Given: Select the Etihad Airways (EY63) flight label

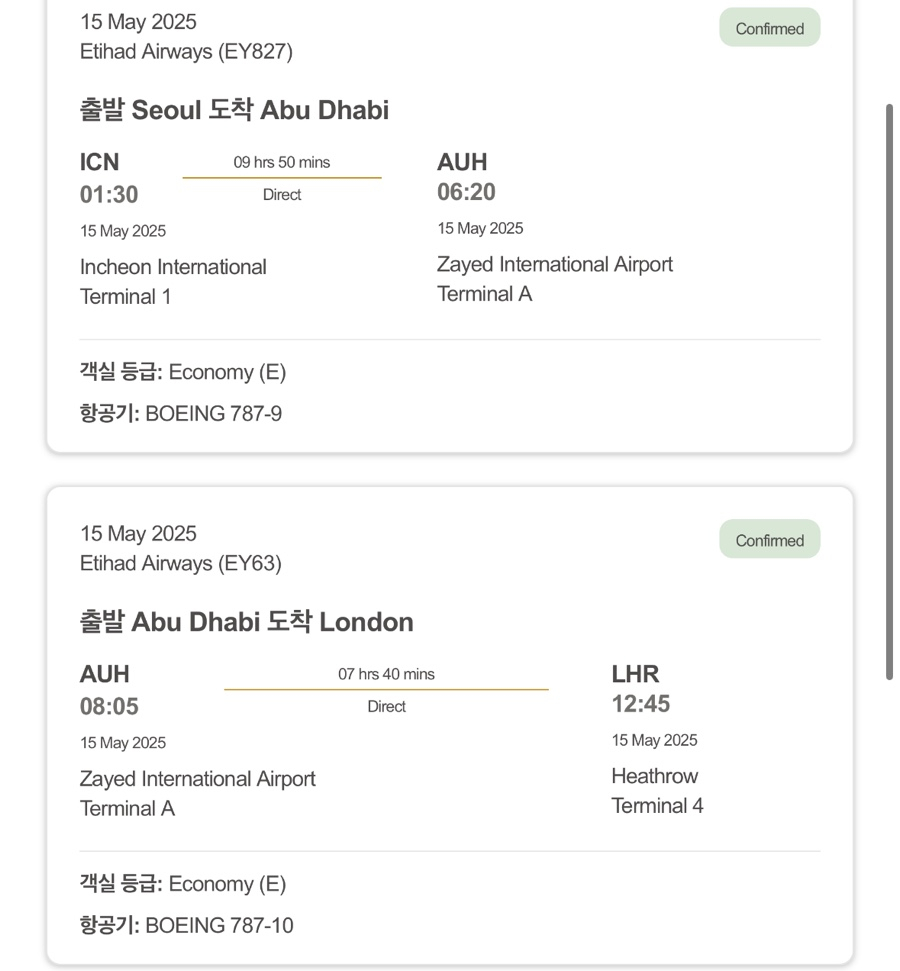Looking at the screenshot, I should pos(180,564).
